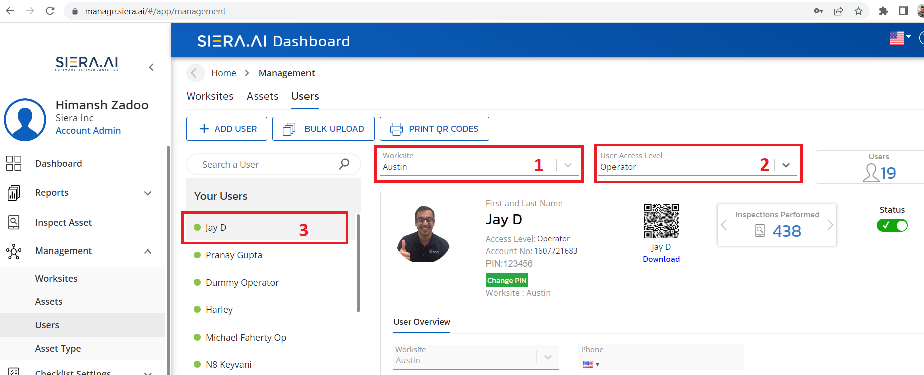Click Management breadcrumb

pos(286,73)
